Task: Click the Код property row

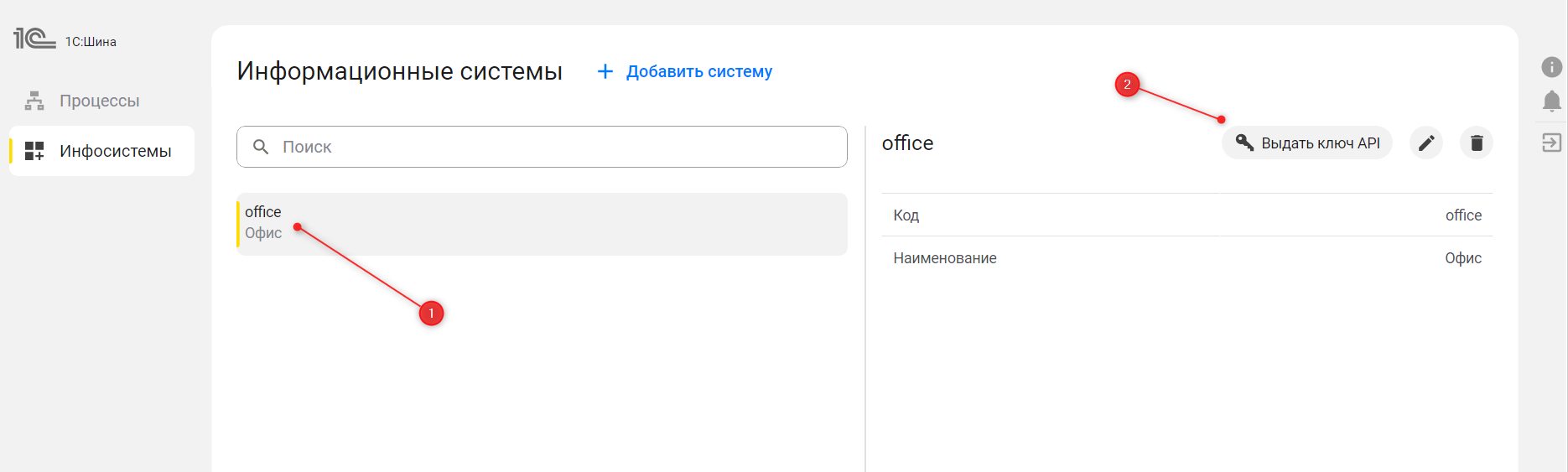Action: (x=1186, y=215)
